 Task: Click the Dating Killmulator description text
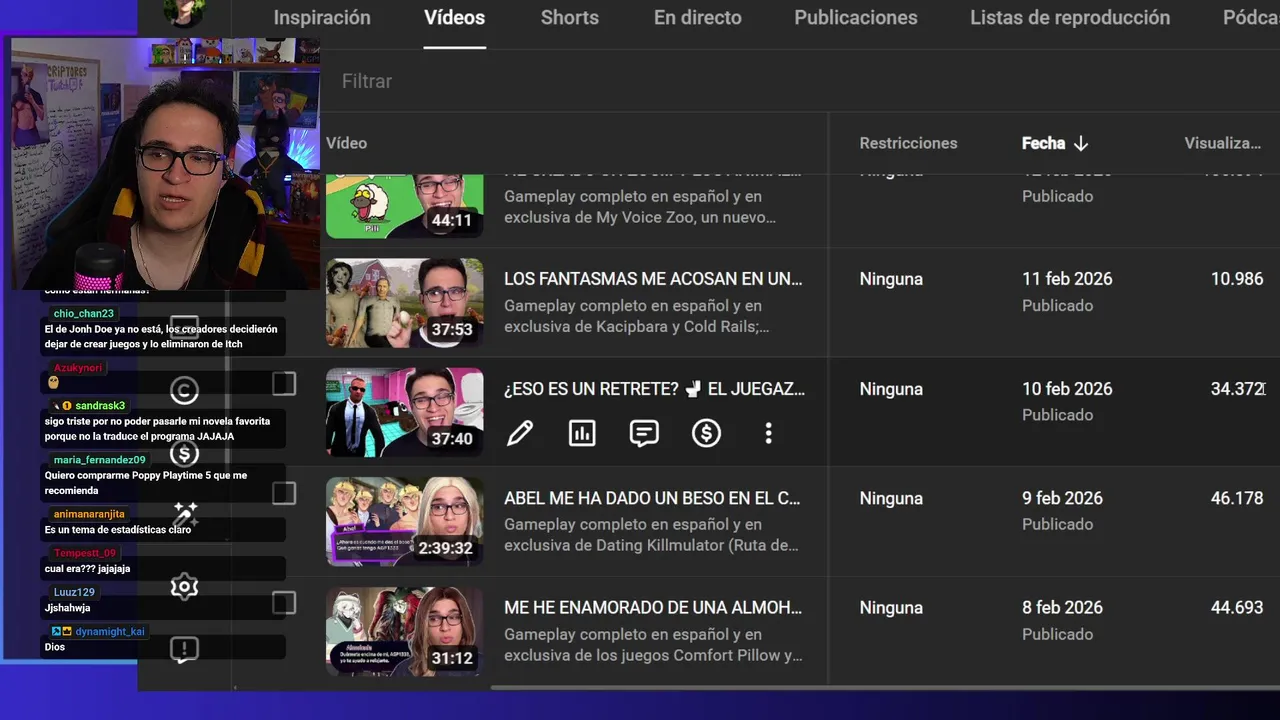[651, 535]
